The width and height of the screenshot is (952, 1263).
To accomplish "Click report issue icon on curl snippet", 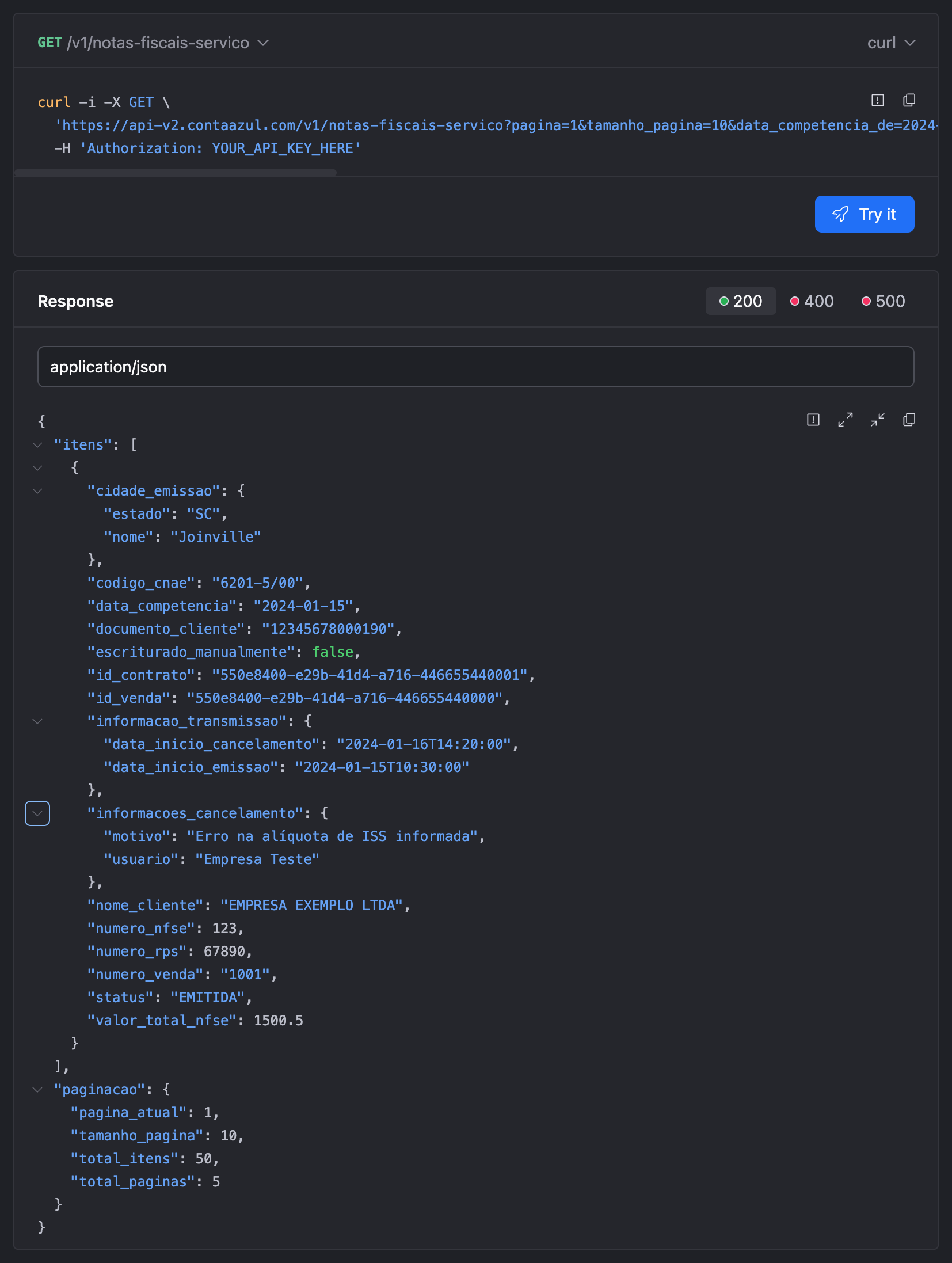I will coord(877,100).
